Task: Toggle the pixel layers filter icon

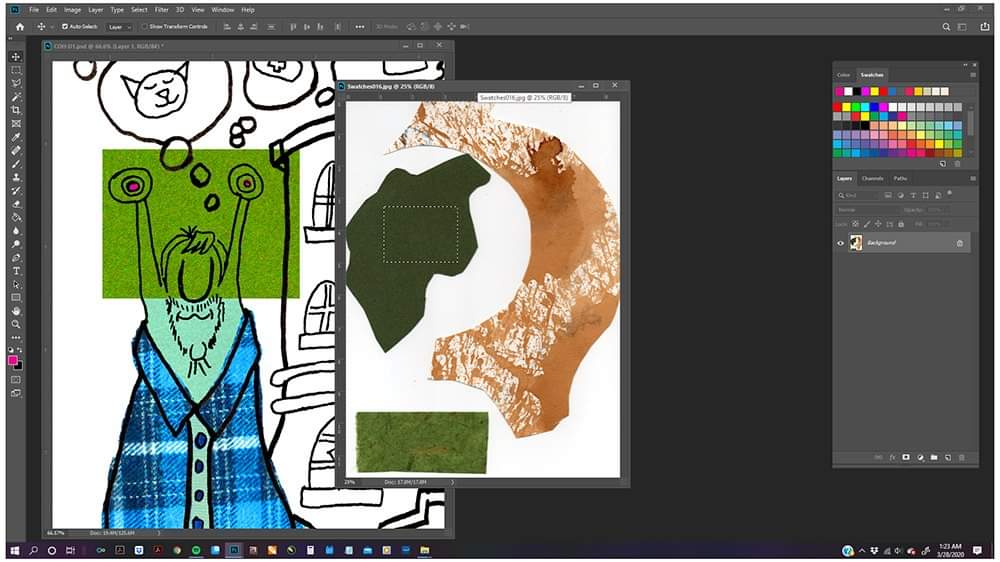Action: 888,195
